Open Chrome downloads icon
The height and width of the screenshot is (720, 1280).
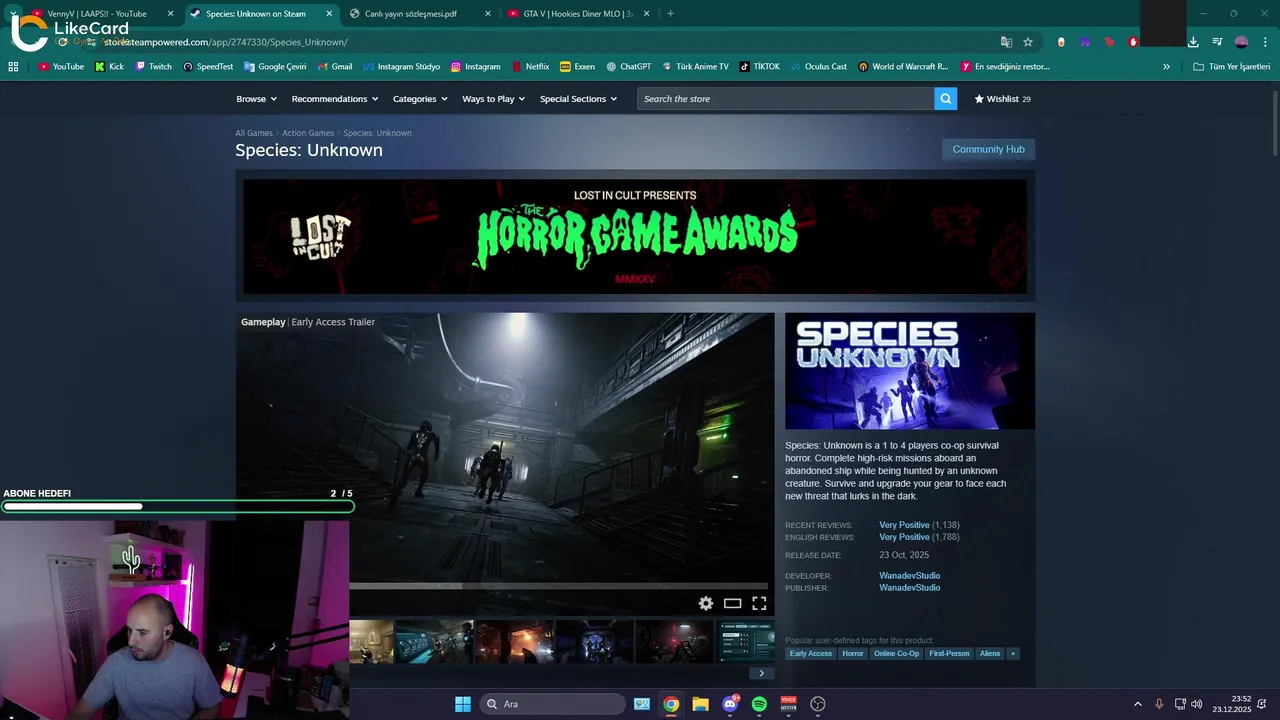pyautogui.click(x=1193, y=42)
